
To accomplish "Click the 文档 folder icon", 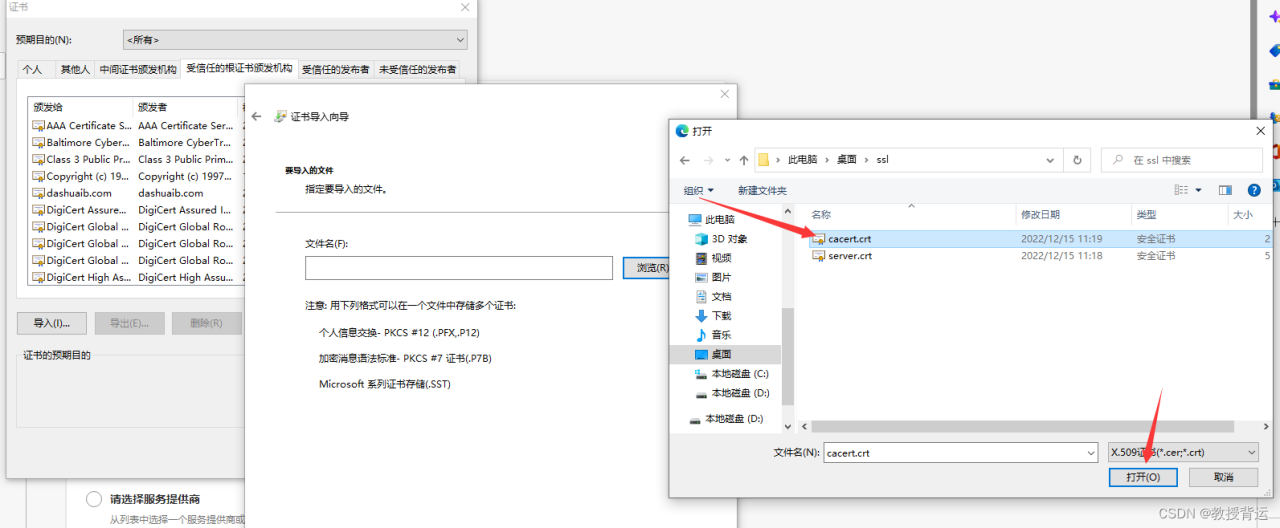I will pyautogui.click(x=702, y=296).
